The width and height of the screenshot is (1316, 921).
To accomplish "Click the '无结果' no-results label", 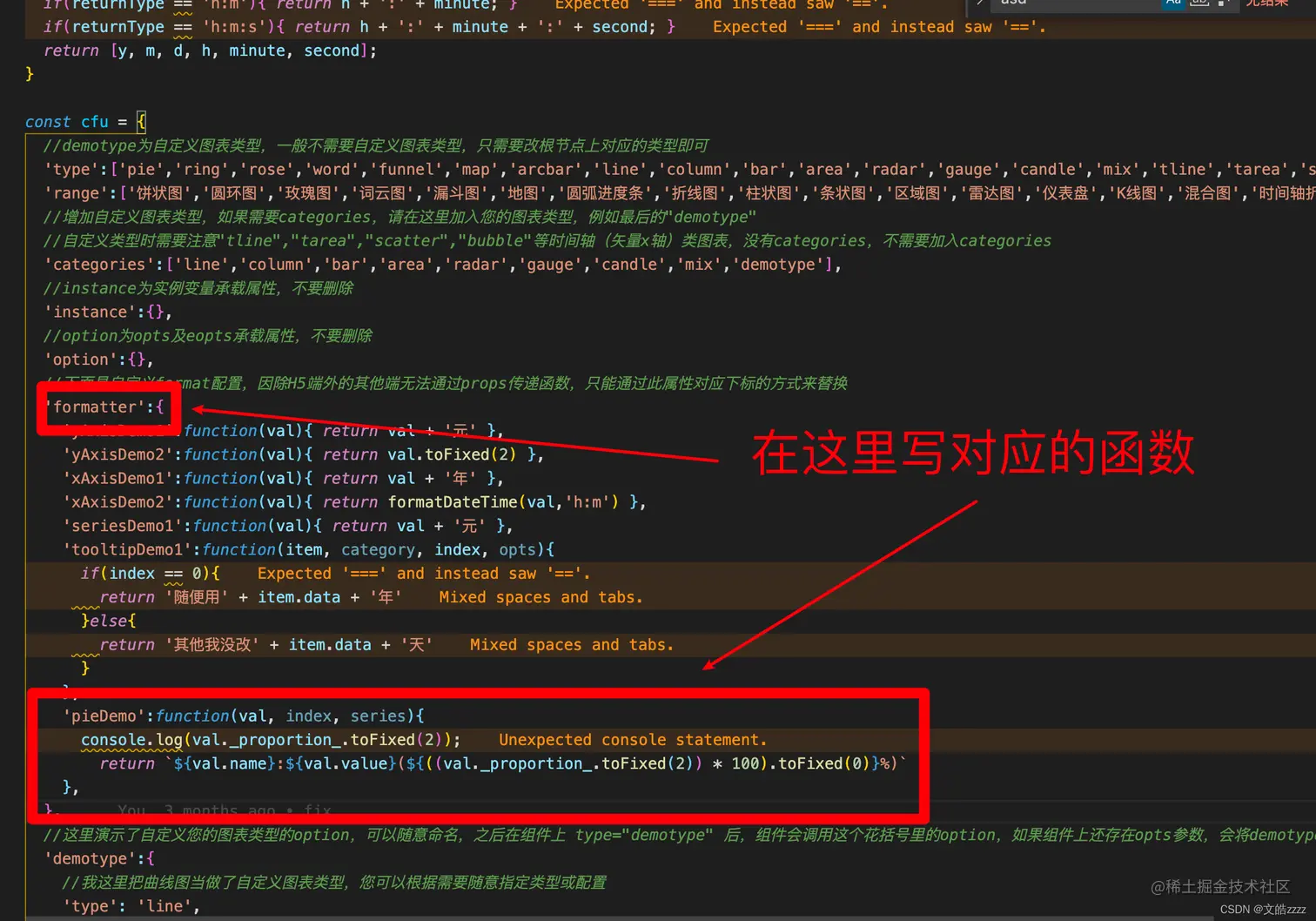I will coord(1266,3).
